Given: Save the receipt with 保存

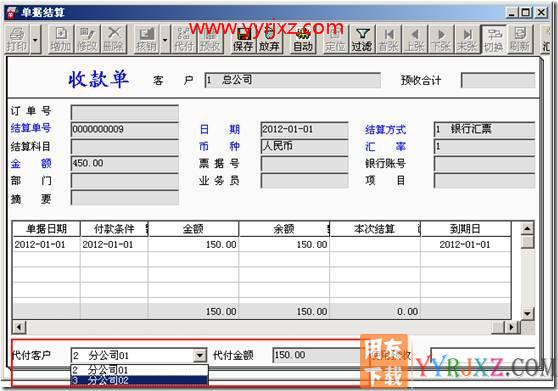Looking at the screenshot, I should (x=243, y=39).
